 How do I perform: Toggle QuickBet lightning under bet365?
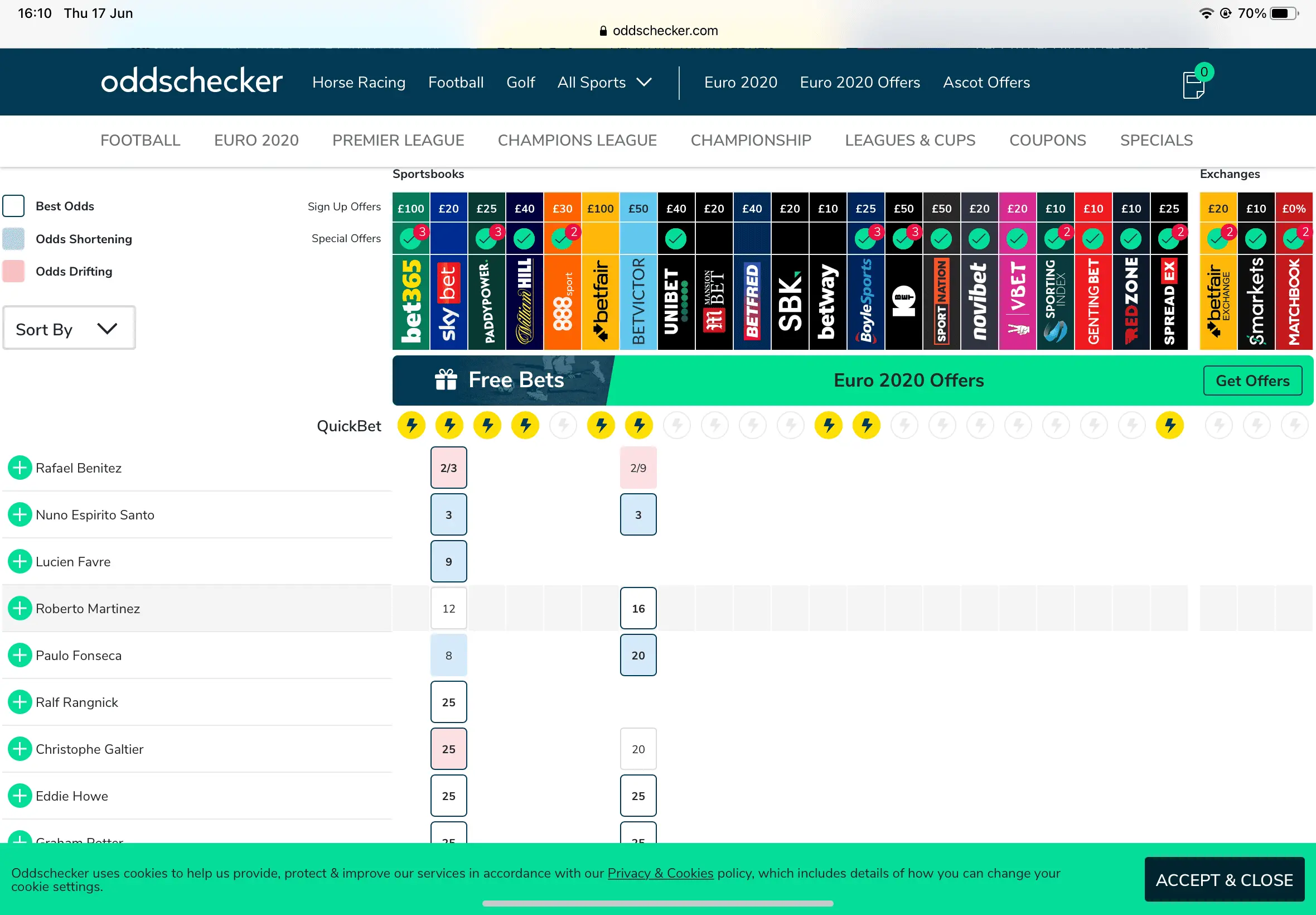tap(412, 425)
